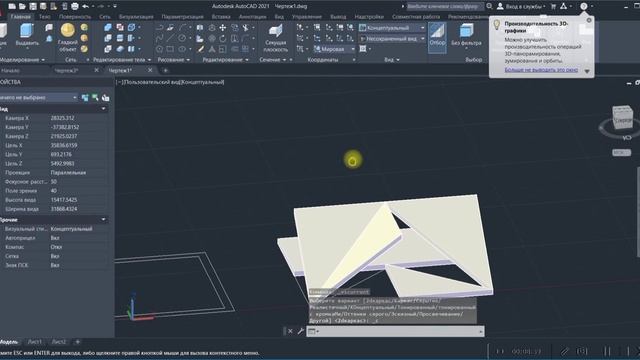Screen dimensions: 640x360
Task: Toggle Компас value Откл in properties
Action: pyautogui.click(x=56, y=247)
